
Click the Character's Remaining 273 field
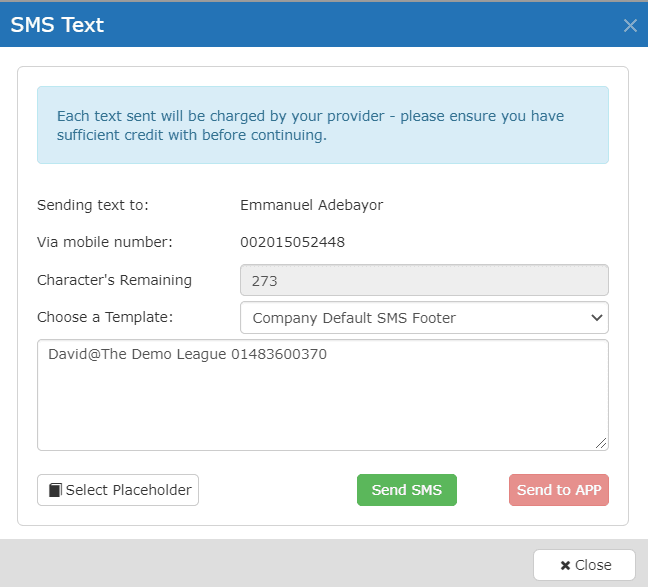point(424,280)
